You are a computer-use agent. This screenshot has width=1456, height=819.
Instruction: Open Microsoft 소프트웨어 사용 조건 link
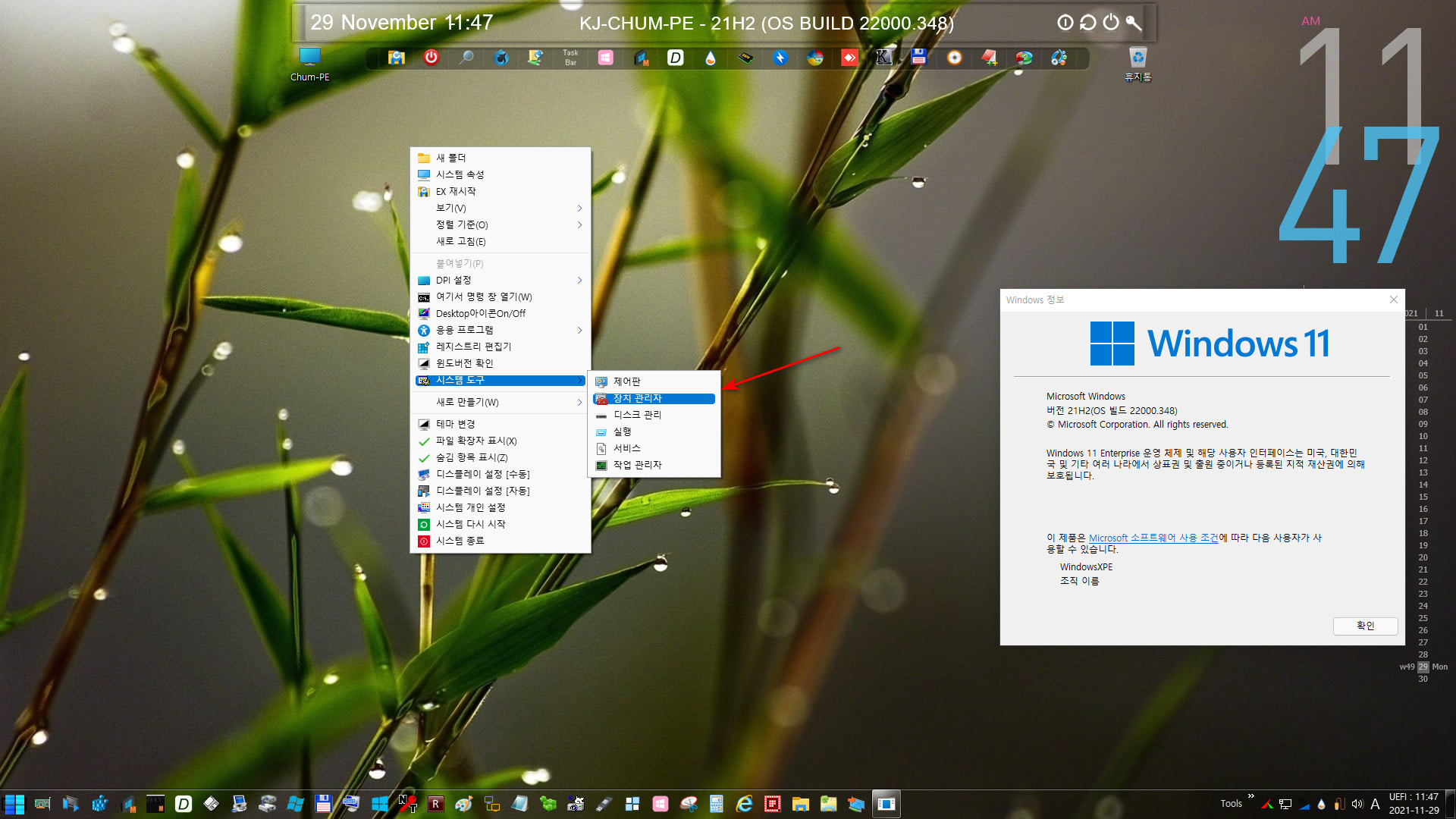point(1153,538)
